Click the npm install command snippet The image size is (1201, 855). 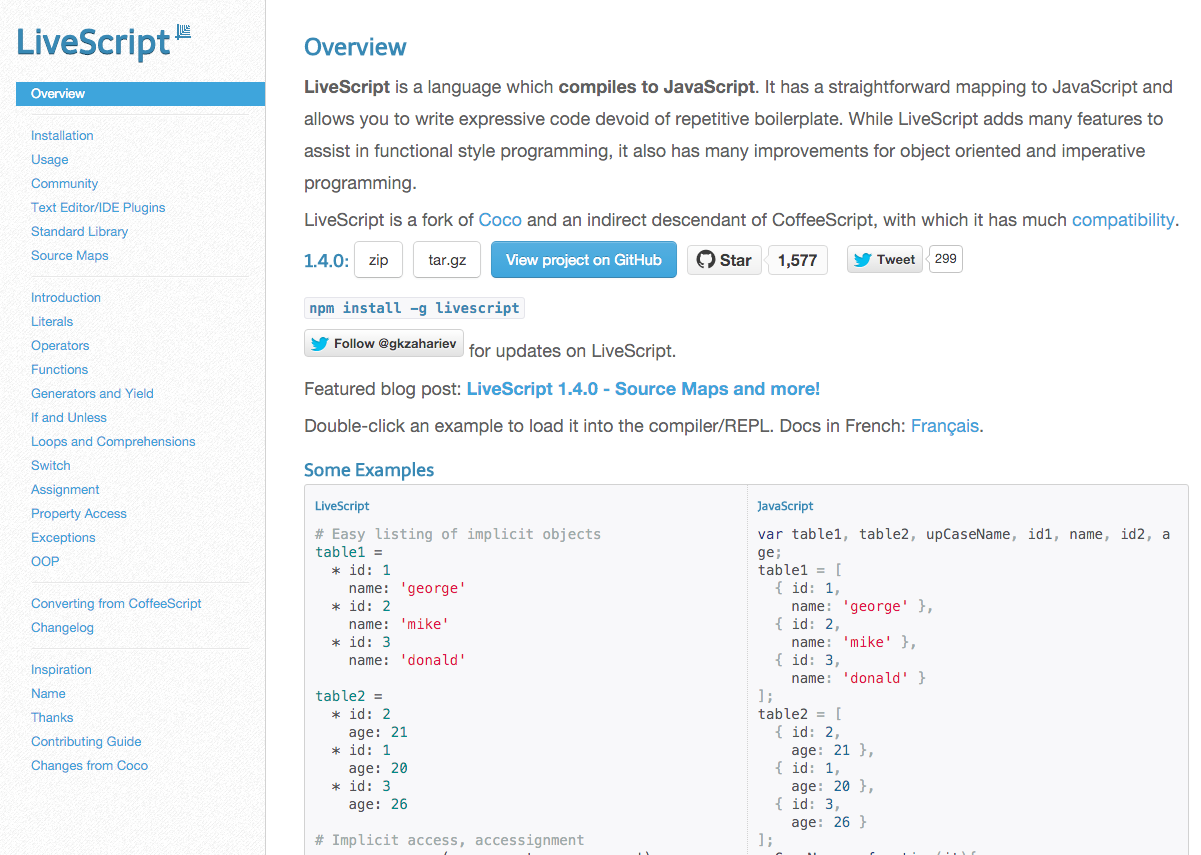point(413,307)
